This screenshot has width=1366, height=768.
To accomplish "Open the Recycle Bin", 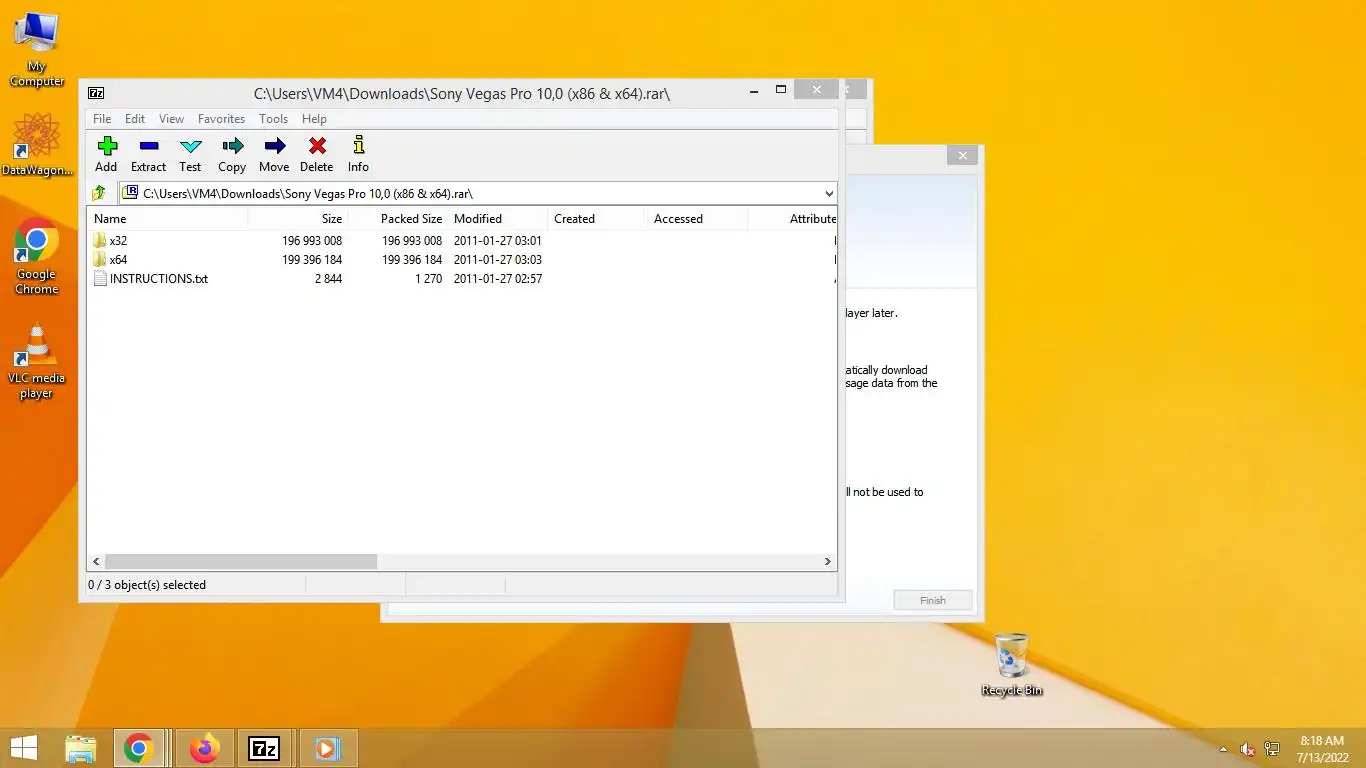I will (x=1012, y=664).
